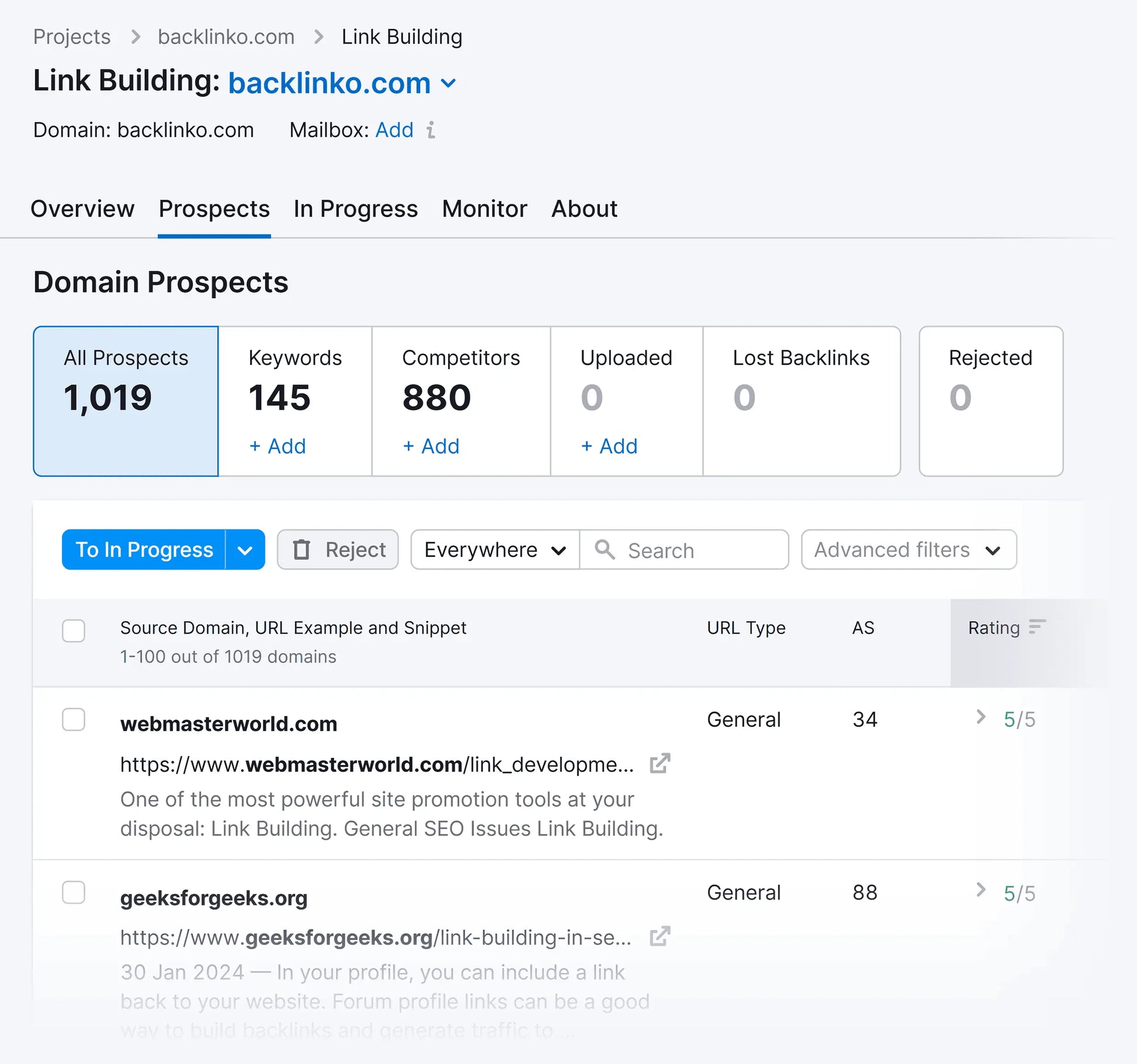Switch to the Monitor tab
The height and width of the screenshot is (1064, 1137).
pyautogui.click(x=484, y=209)
